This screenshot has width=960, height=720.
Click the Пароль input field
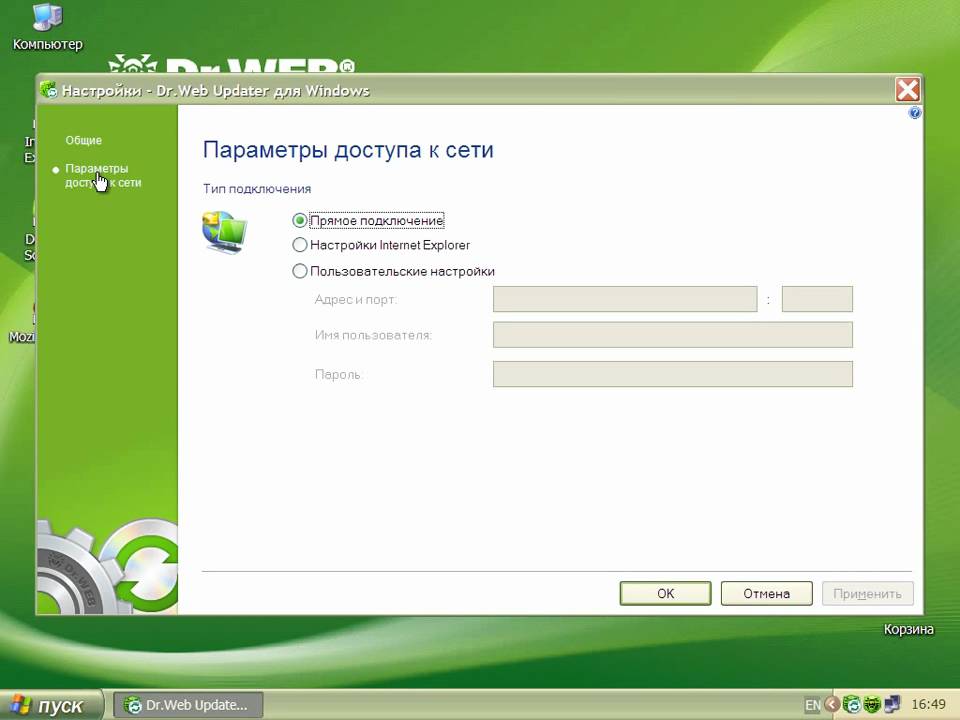[x=673, y=374]
